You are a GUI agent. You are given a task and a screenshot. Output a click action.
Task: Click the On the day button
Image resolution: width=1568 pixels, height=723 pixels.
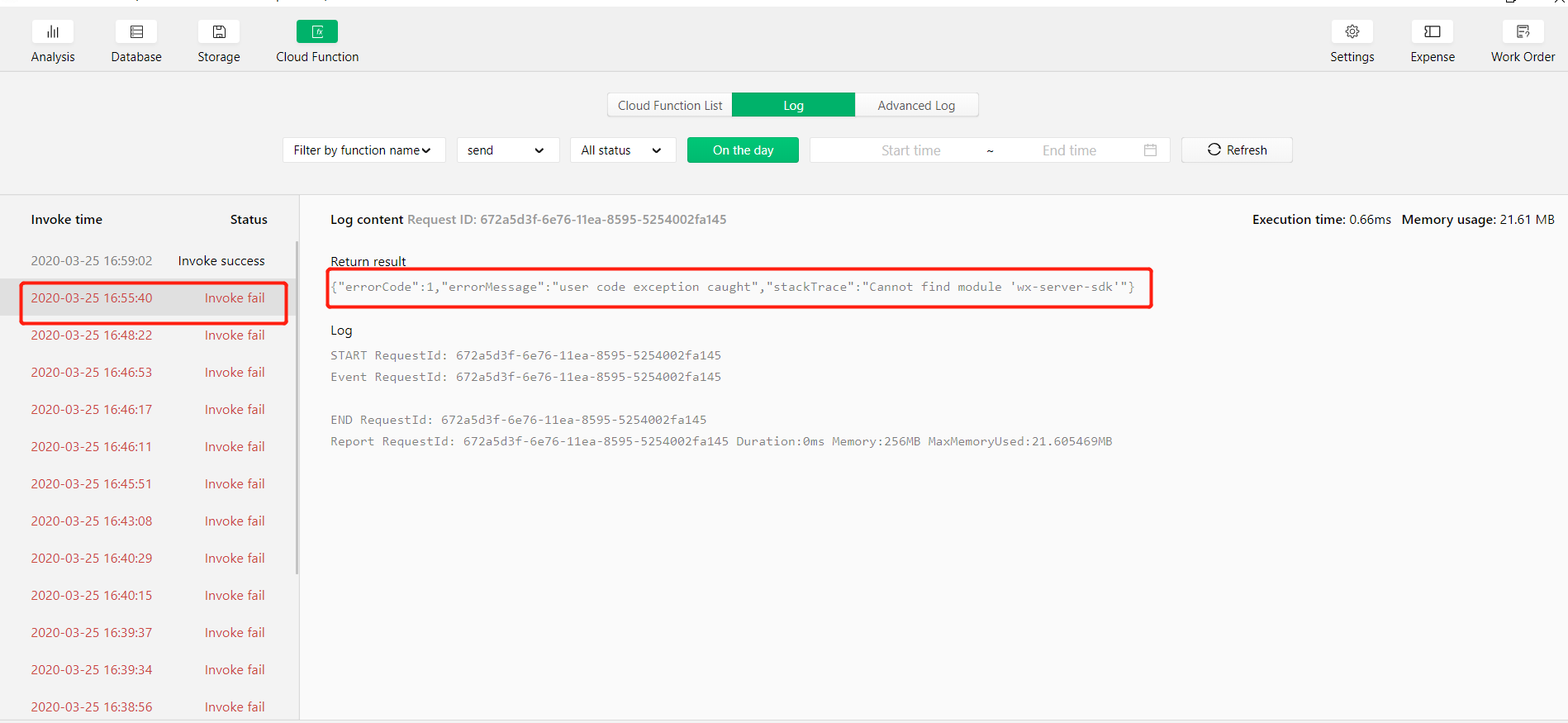[x=743, y=150]
